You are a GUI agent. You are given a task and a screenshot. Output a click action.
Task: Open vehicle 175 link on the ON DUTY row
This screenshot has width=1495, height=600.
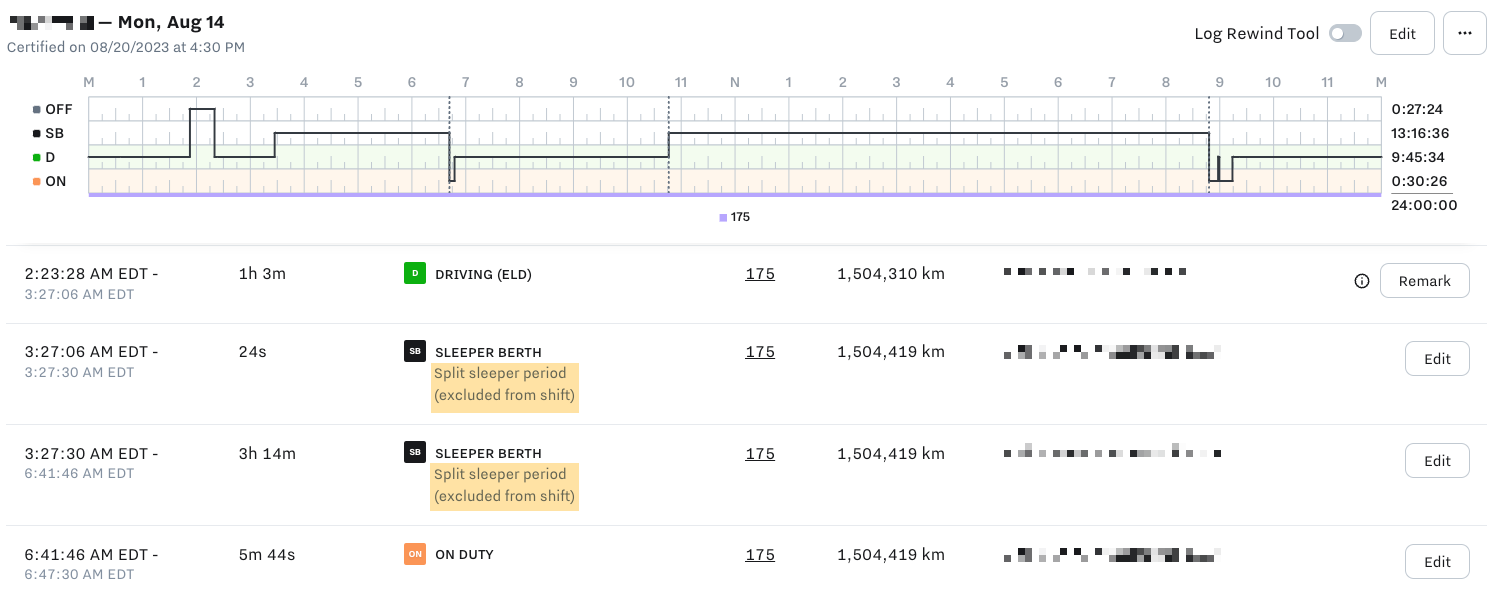[760, 554]
